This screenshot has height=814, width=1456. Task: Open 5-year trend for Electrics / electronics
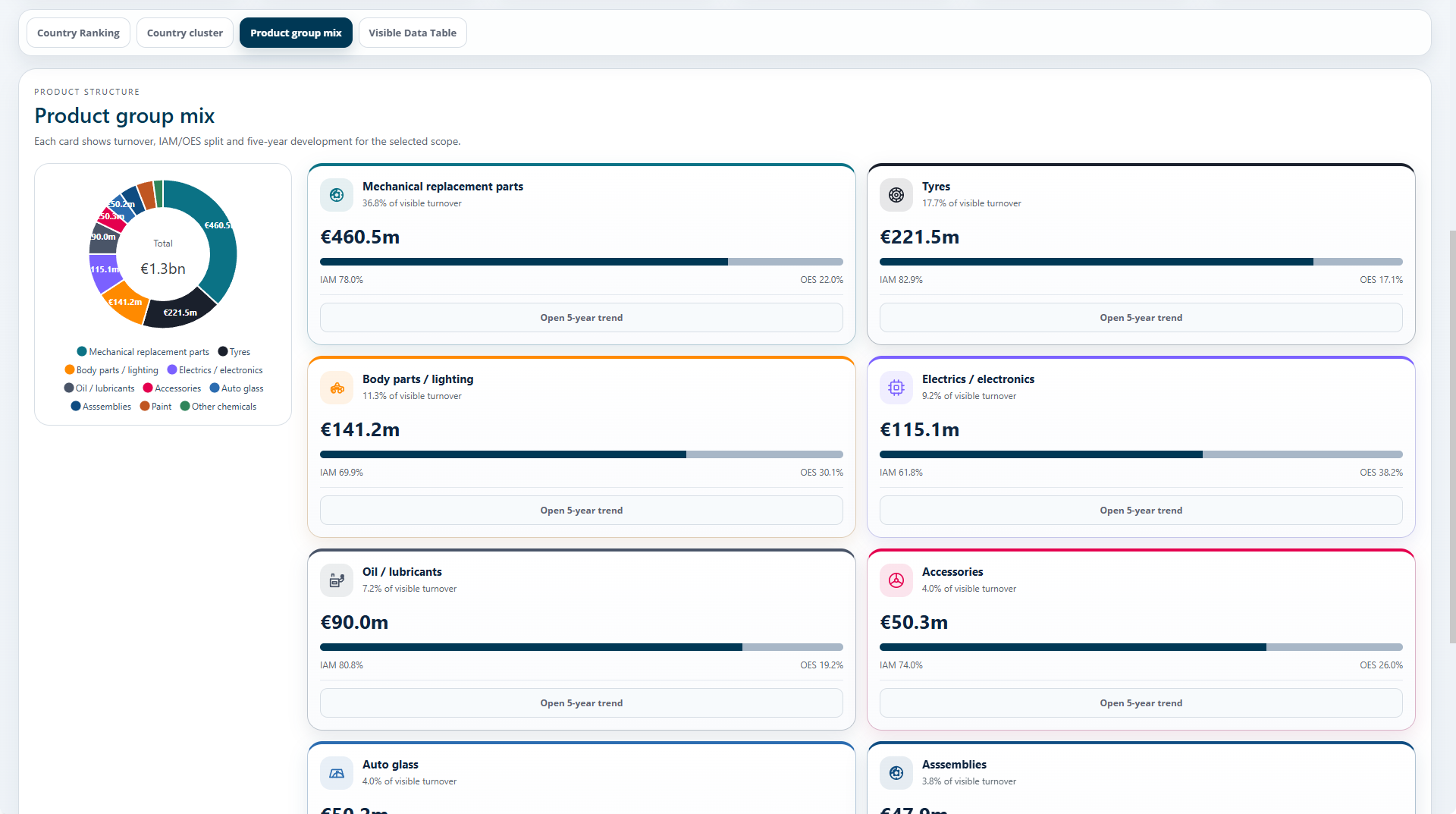(1141, 511)
